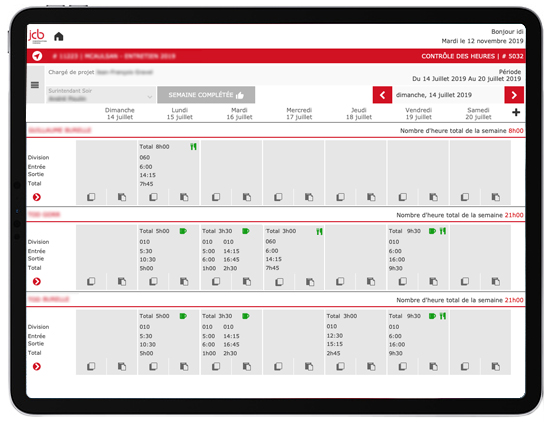Copy Lundi entry of the 8h00-week employee
This screenshot has width=555, height=422.
pos(154,197)
